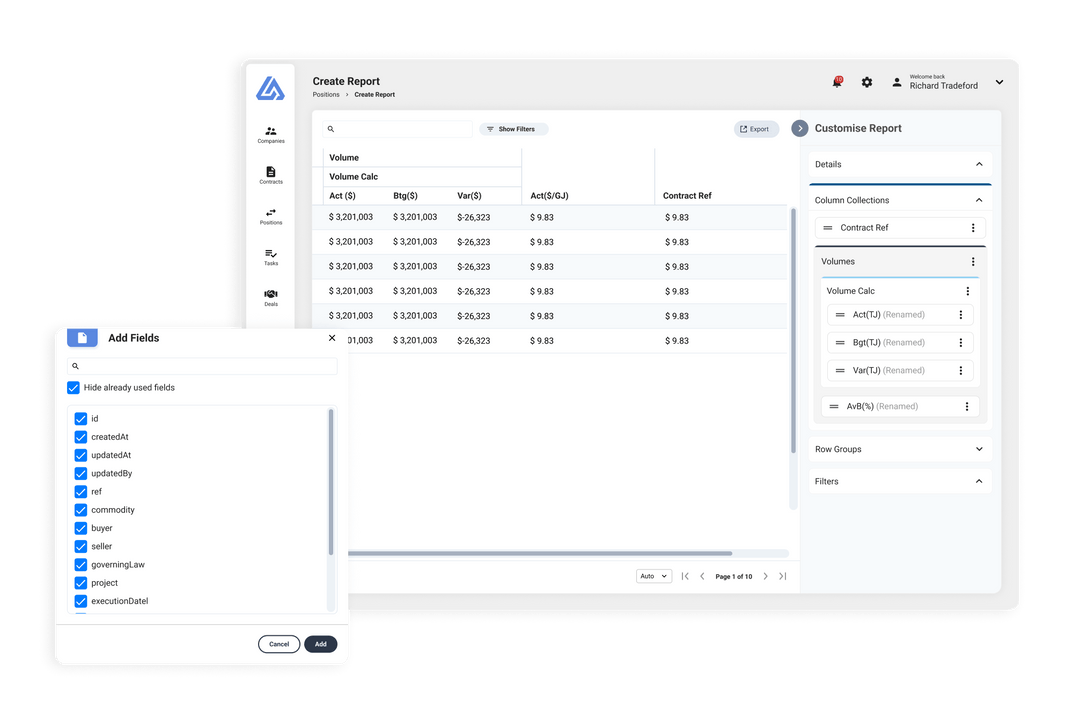
Task: Toggle Hide already used fields checkbox
Action: 74,388
